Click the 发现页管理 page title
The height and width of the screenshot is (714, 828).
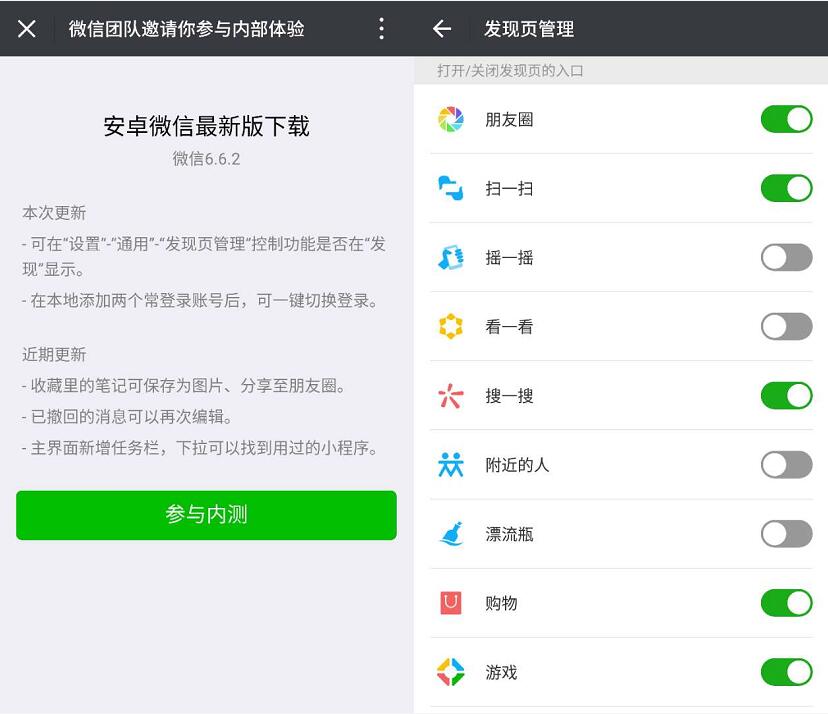(529, 29)
